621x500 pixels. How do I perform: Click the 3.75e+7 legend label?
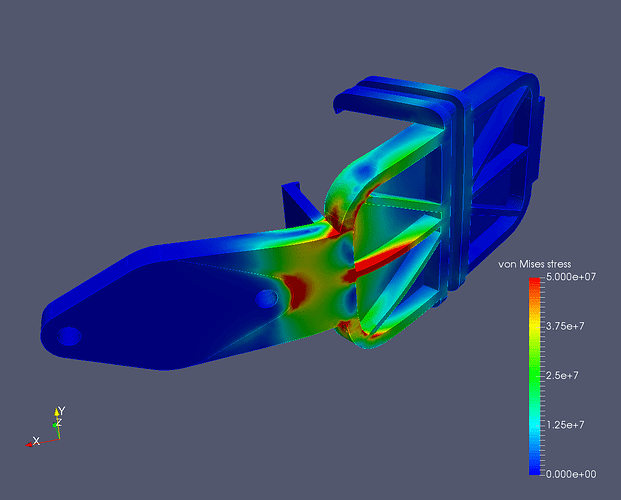click(x=565, y=326)
